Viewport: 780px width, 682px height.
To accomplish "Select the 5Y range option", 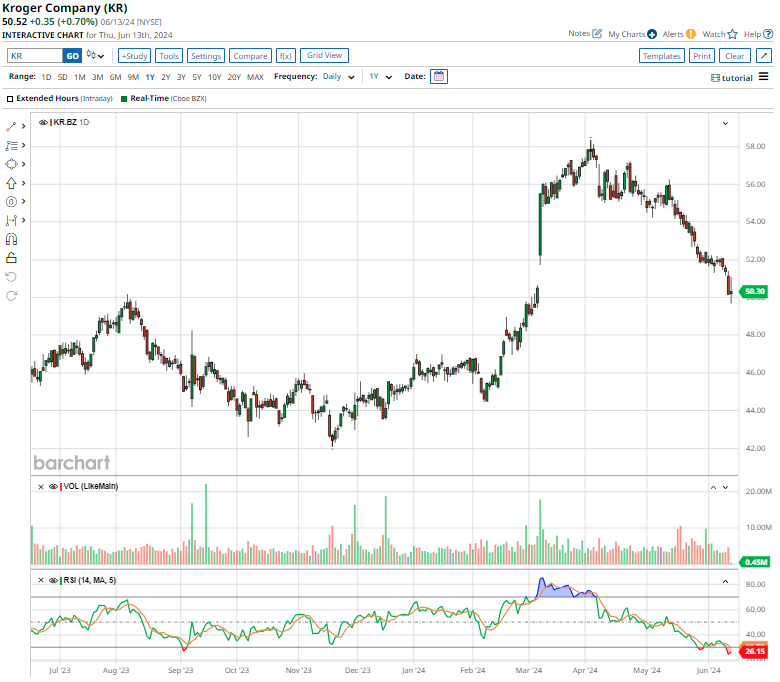I will [197, 77].
